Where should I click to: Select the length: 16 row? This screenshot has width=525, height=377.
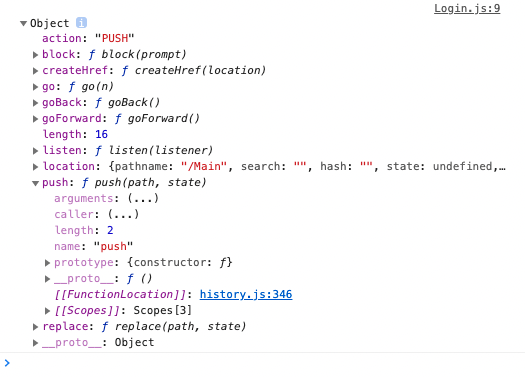(x=75, y=134)
